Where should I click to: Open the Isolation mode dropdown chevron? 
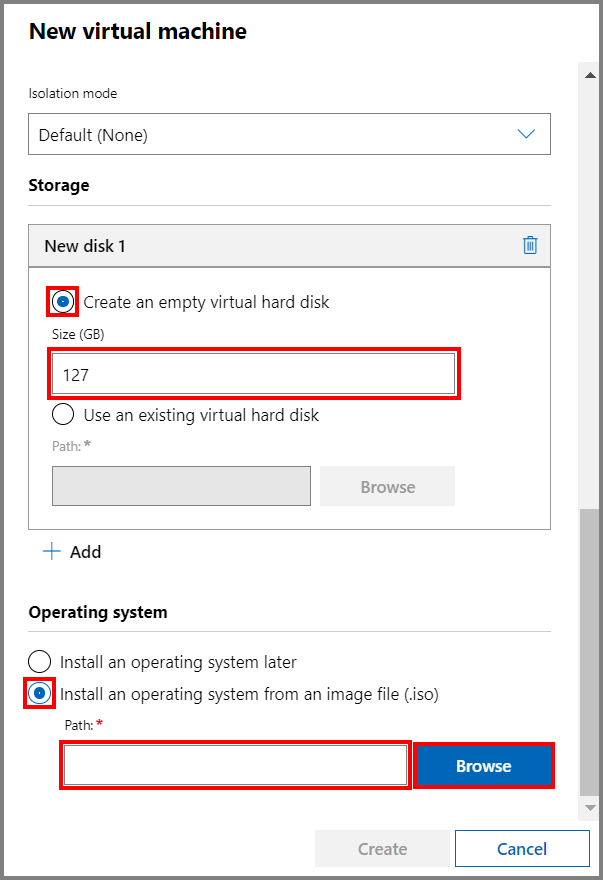click(x=526, y=134)
